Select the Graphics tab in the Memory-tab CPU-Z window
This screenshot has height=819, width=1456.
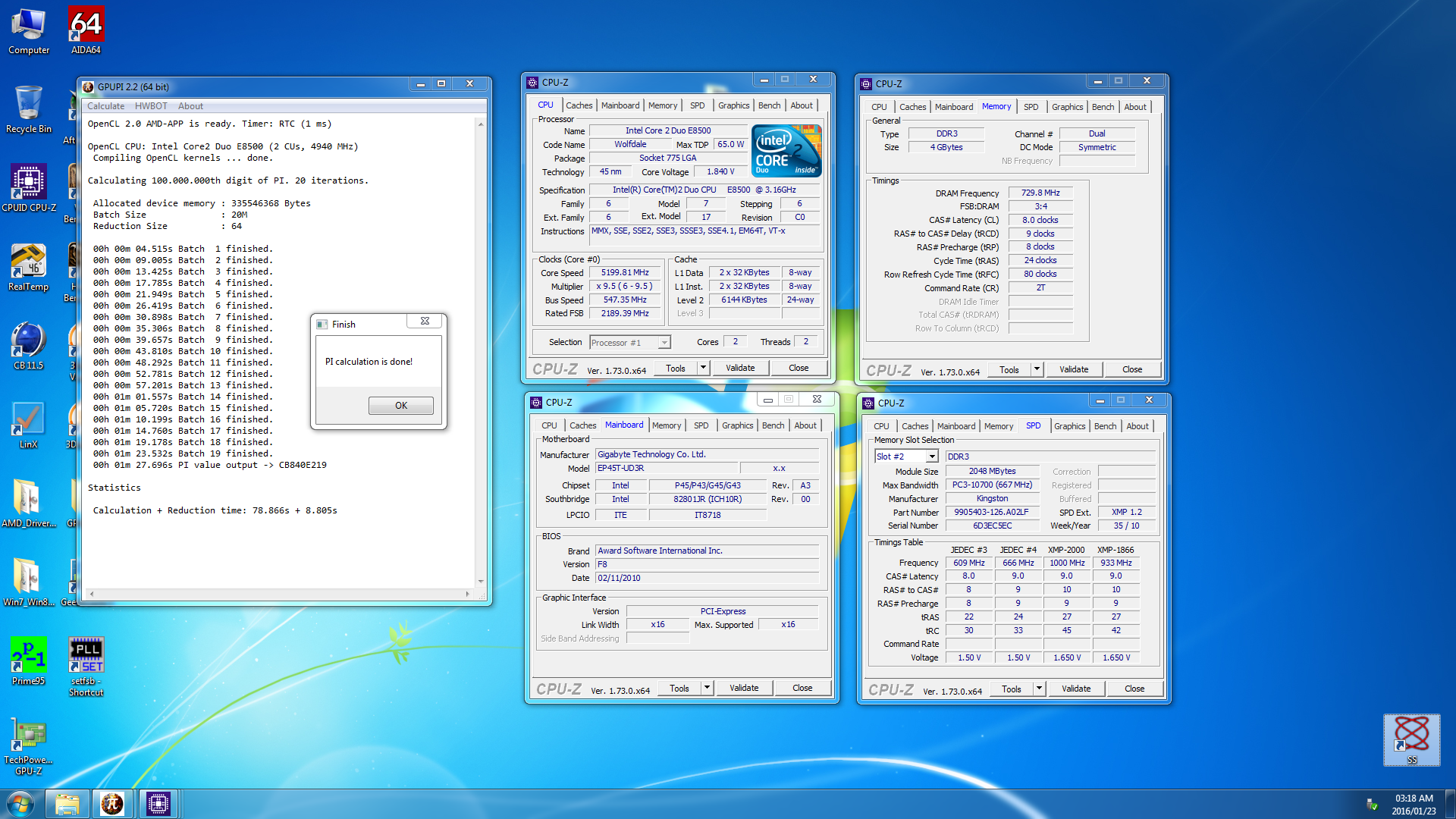point(1067,107)
